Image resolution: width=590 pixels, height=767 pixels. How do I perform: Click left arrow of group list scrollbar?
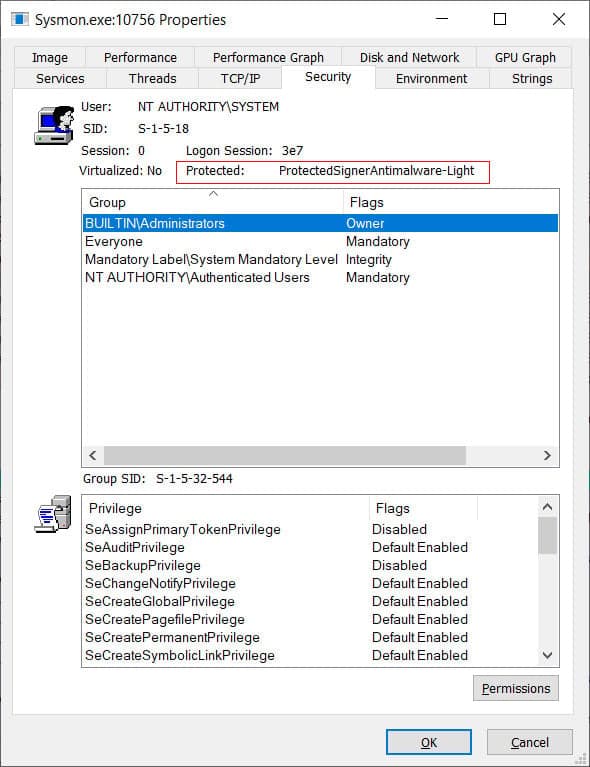click(x=92, y=455)
